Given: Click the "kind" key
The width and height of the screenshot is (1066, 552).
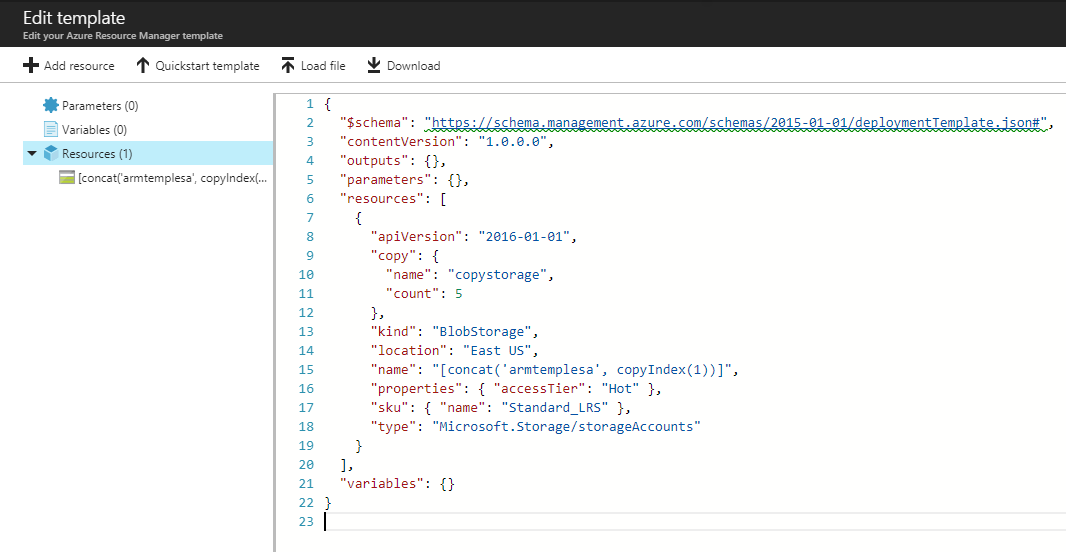Looking at the screenshot, I should click(x=394, y=332).
